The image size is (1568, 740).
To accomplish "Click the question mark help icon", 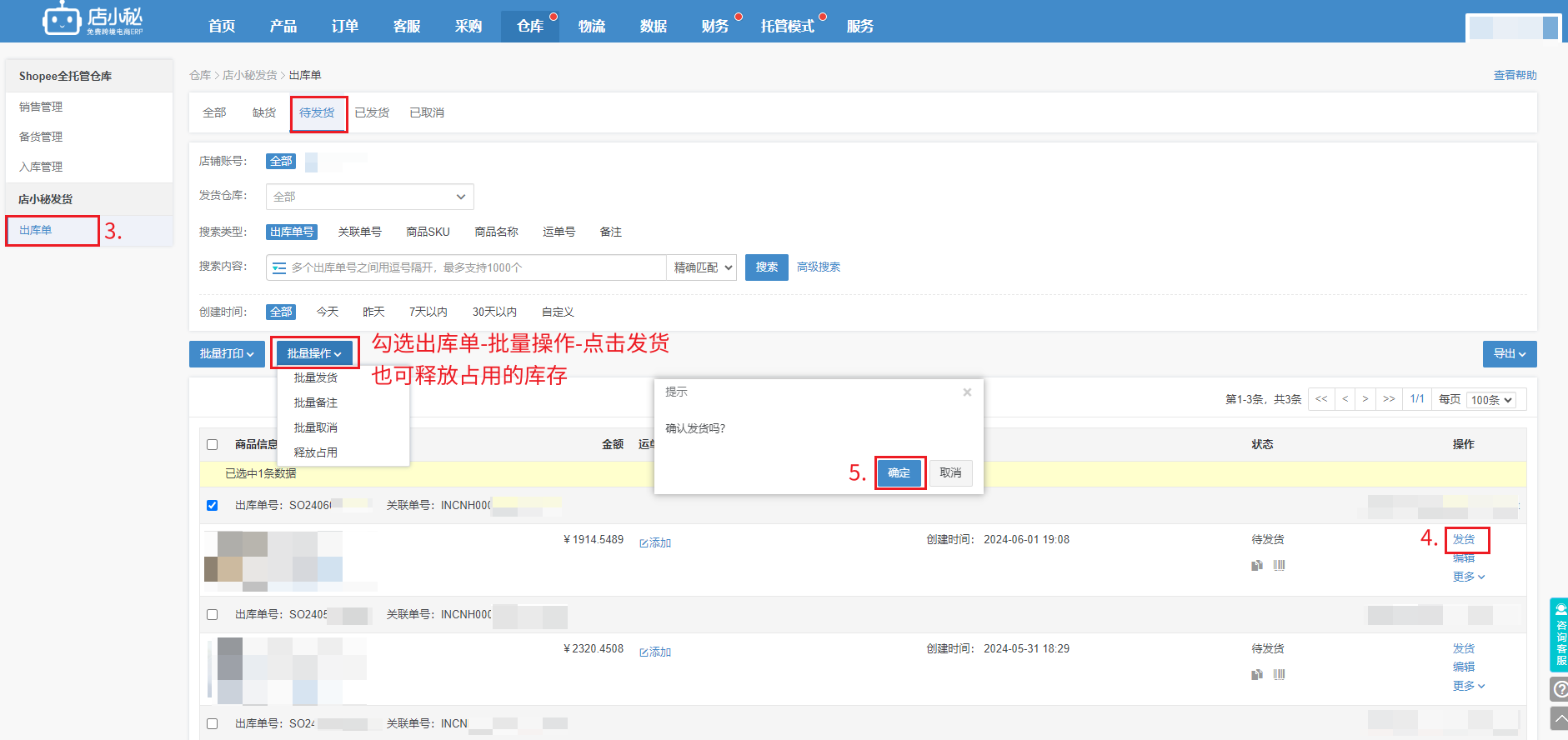I will click(x=1559, y=689).
